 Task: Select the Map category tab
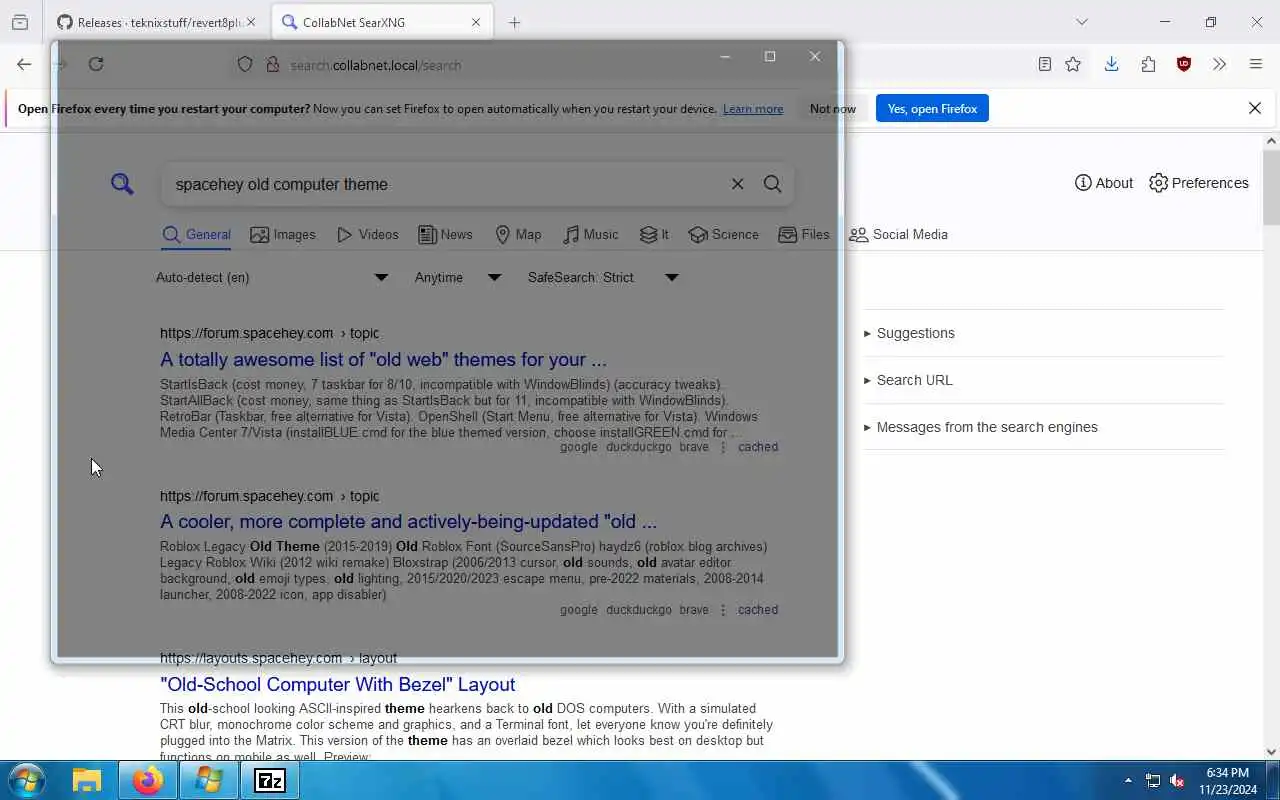coord(518,235)
